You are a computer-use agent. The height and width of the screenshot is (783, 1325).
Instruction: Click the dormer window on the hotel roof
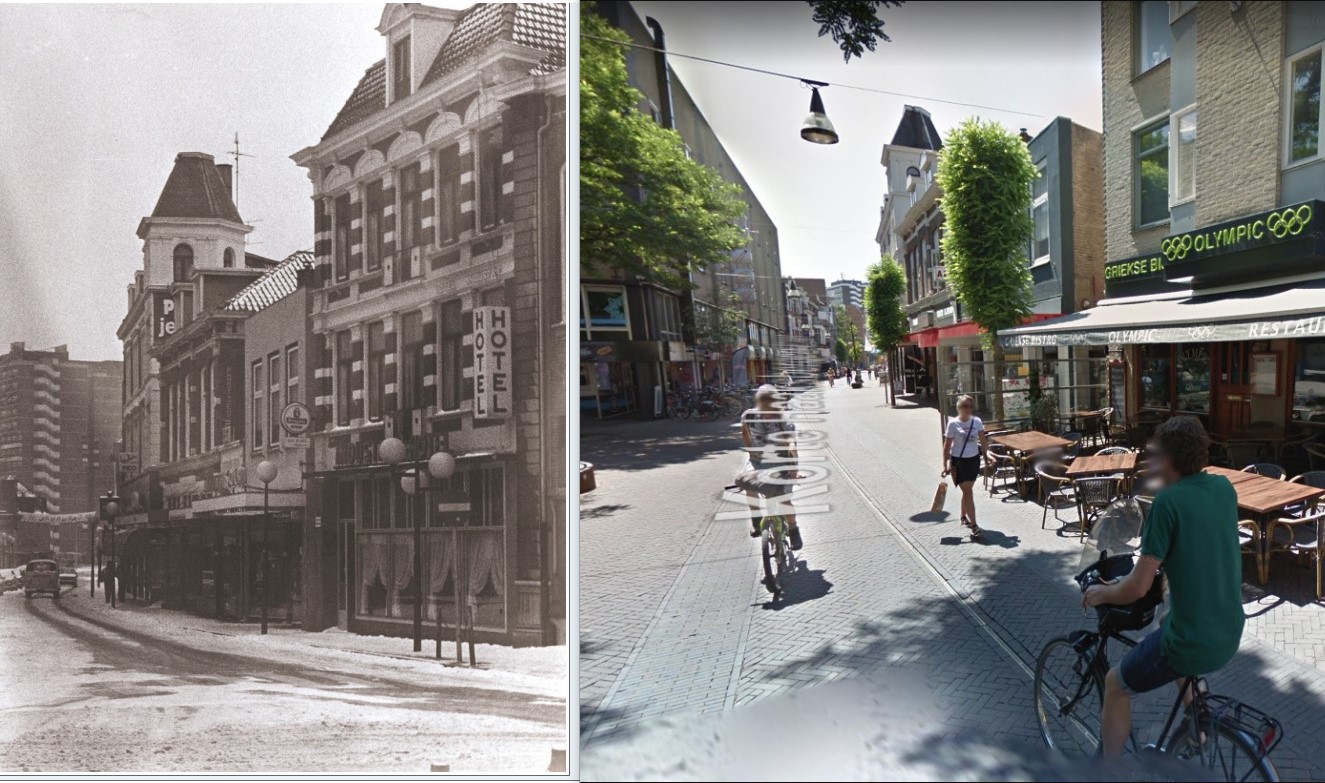coord(403,66)
